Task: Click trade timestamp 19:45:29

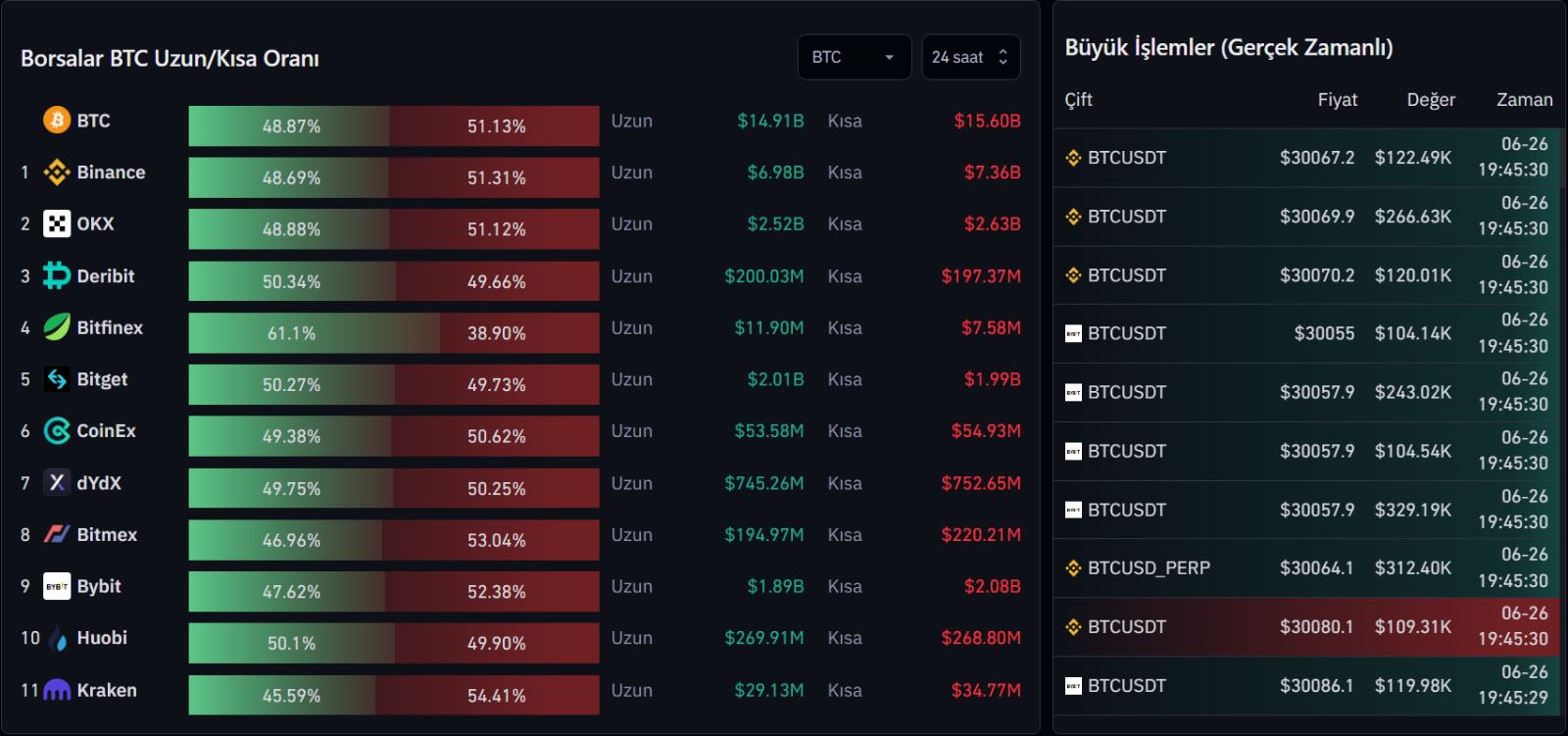Action: [x=1513, y=698]
